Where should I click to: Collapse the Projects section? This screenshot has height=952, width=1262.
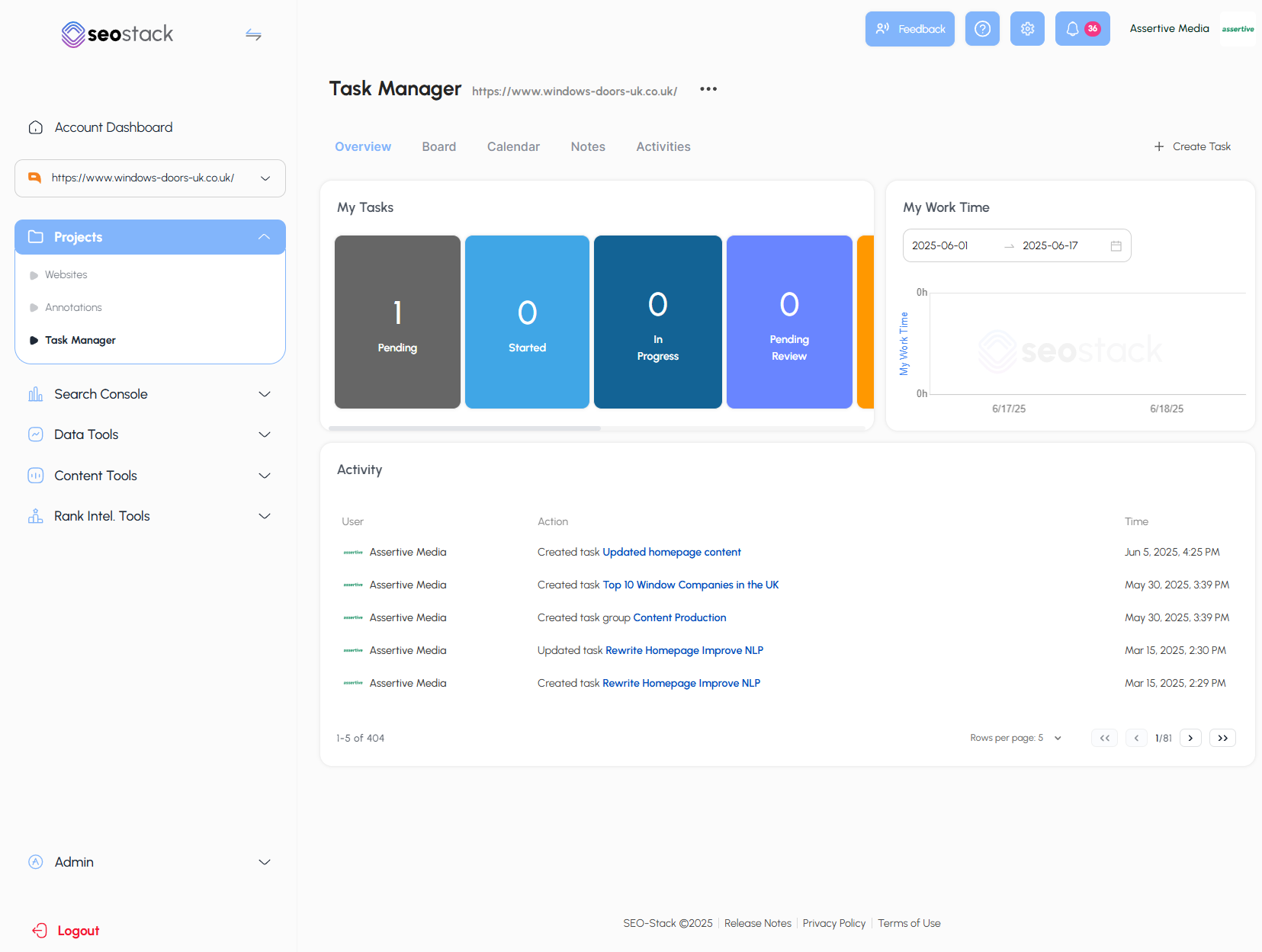265,236
